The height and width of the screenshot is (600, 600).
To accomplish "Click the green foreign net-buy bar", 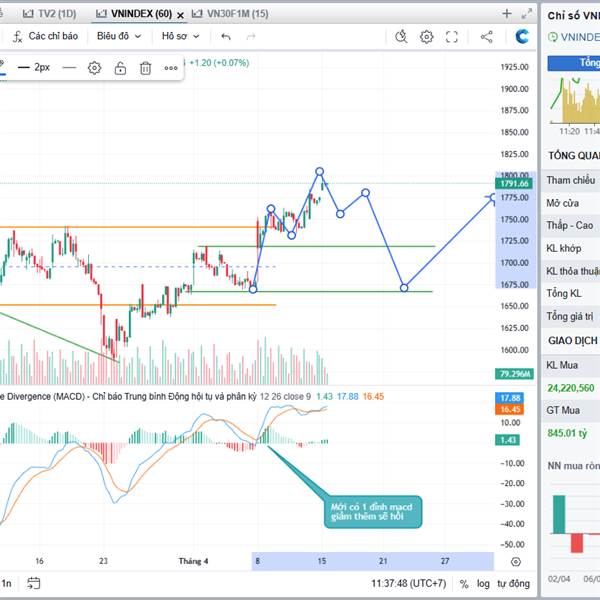I will tap(559, 514).
